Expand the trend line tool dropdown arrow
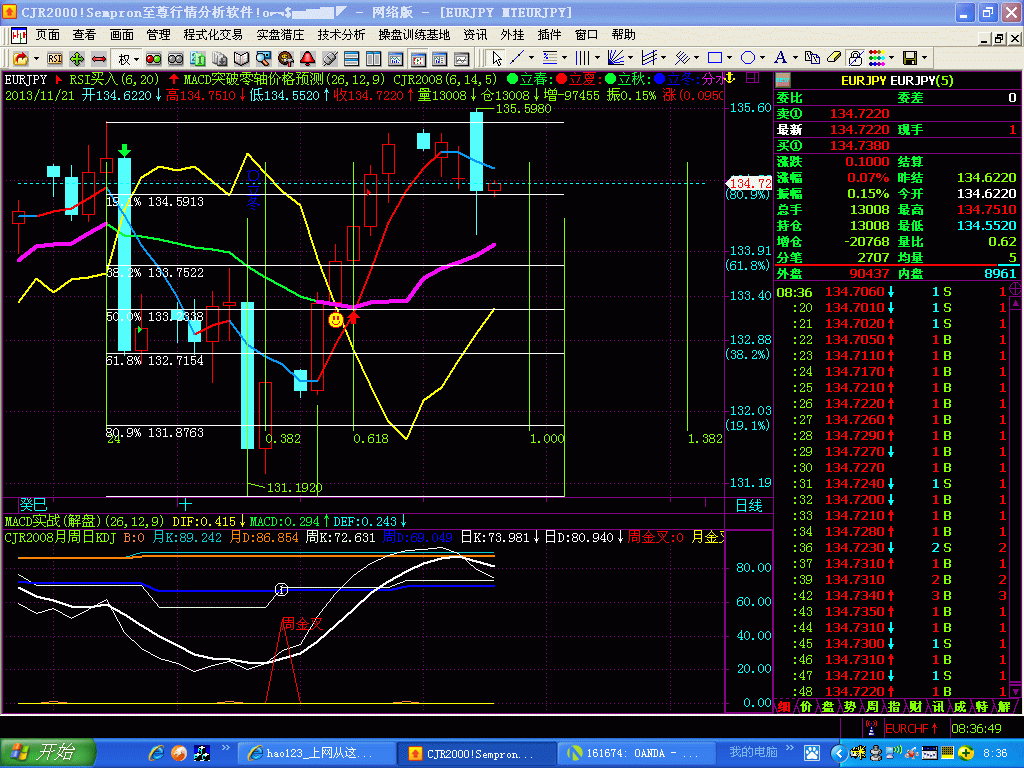The image size is (1024, 768). (x=531, y=59)
